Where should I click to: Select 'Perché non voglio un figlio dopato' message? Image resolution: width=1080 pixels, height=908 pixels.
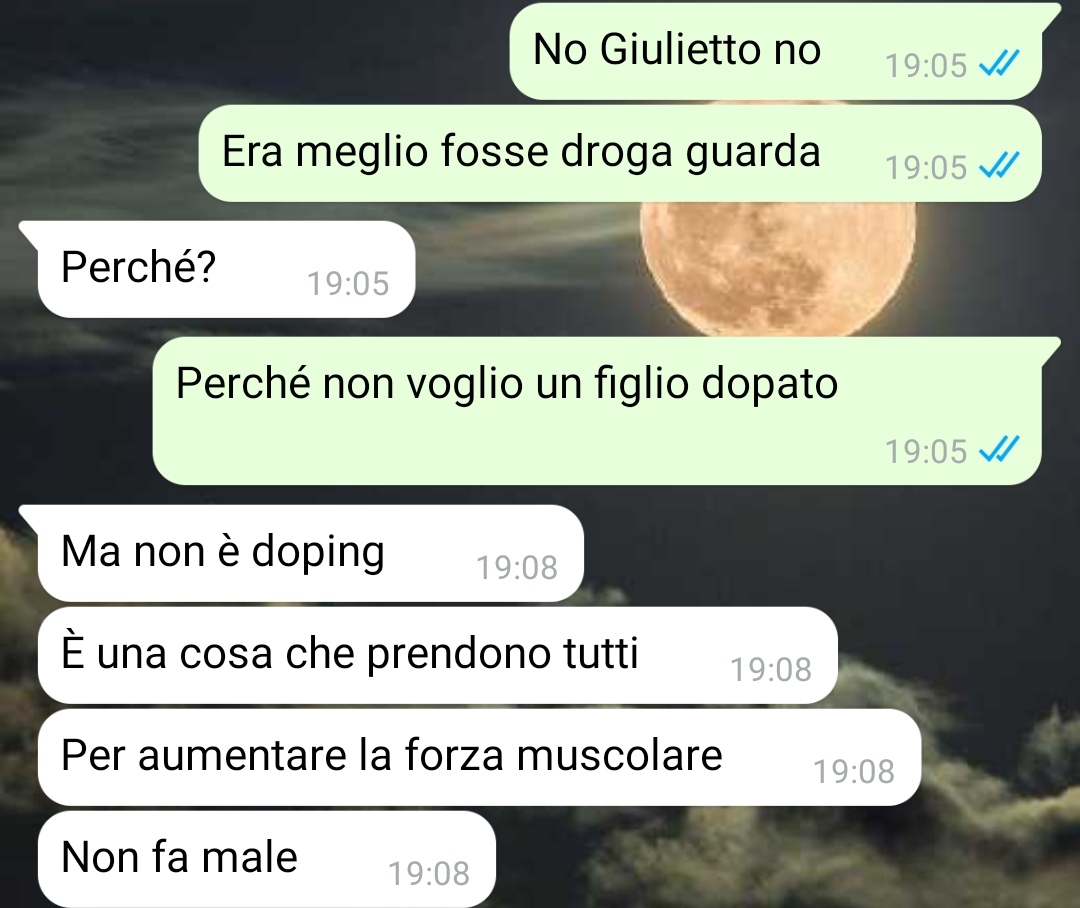[x=597, y=411]
